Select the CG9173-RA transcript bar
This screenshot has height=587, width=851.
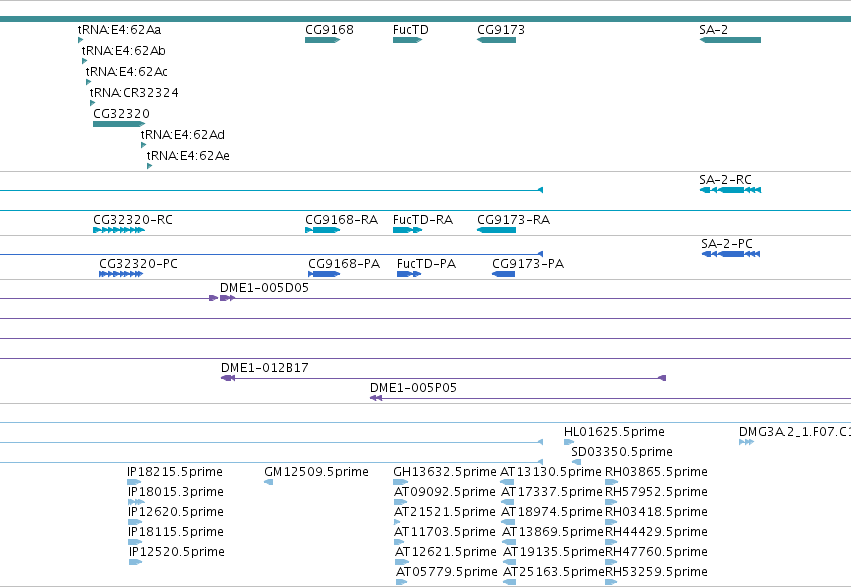tap(496, 230)
